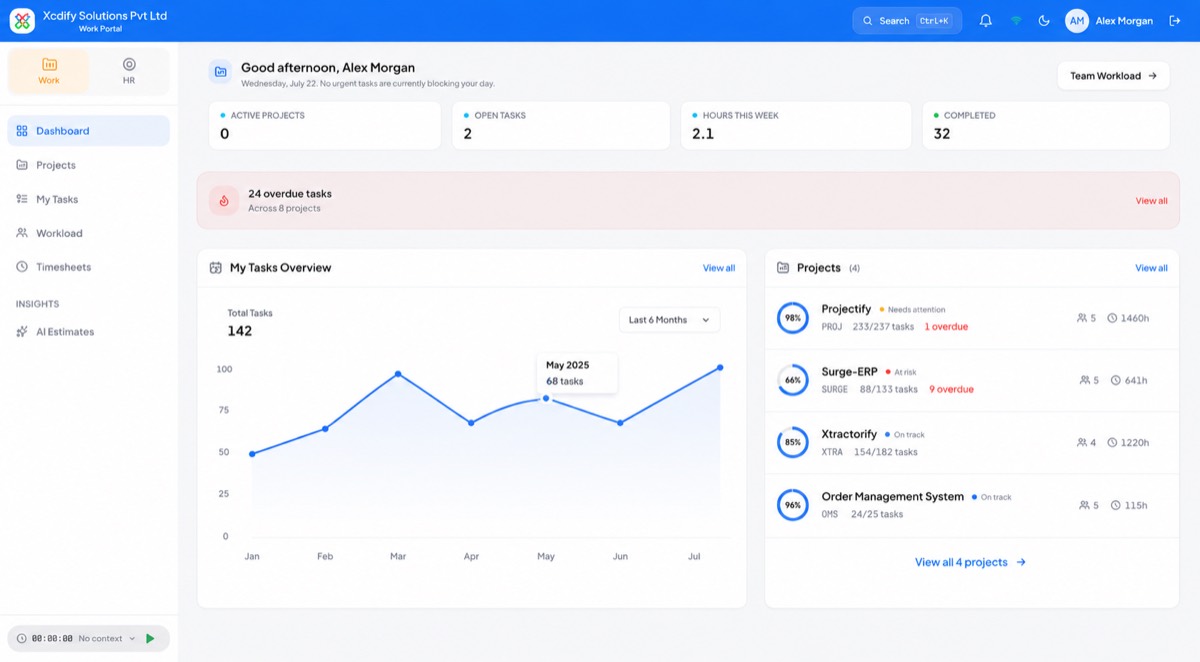Open the notifications bell
This screenshot has width=1200, height=662.
pyautogui.click(x=986, y=21)
